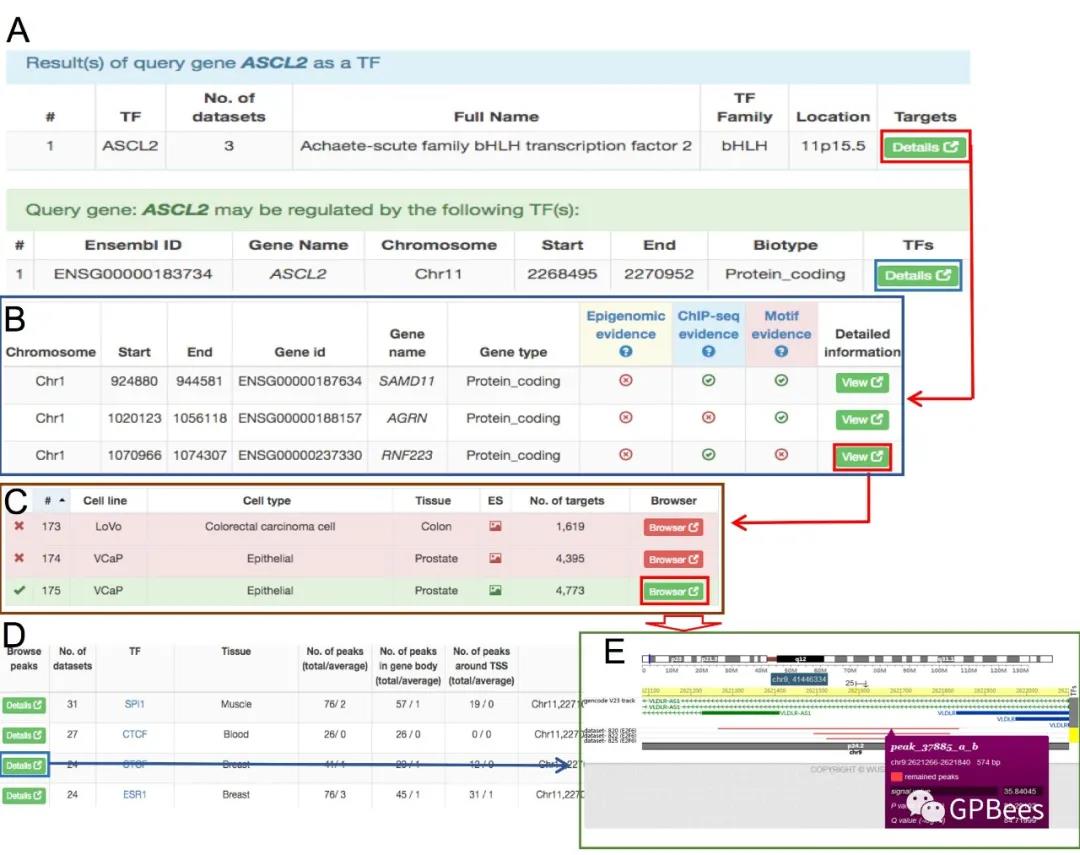Screen dimensions: 1080x855
Task: Select Start value 2268495
Action: click(562, 274)
